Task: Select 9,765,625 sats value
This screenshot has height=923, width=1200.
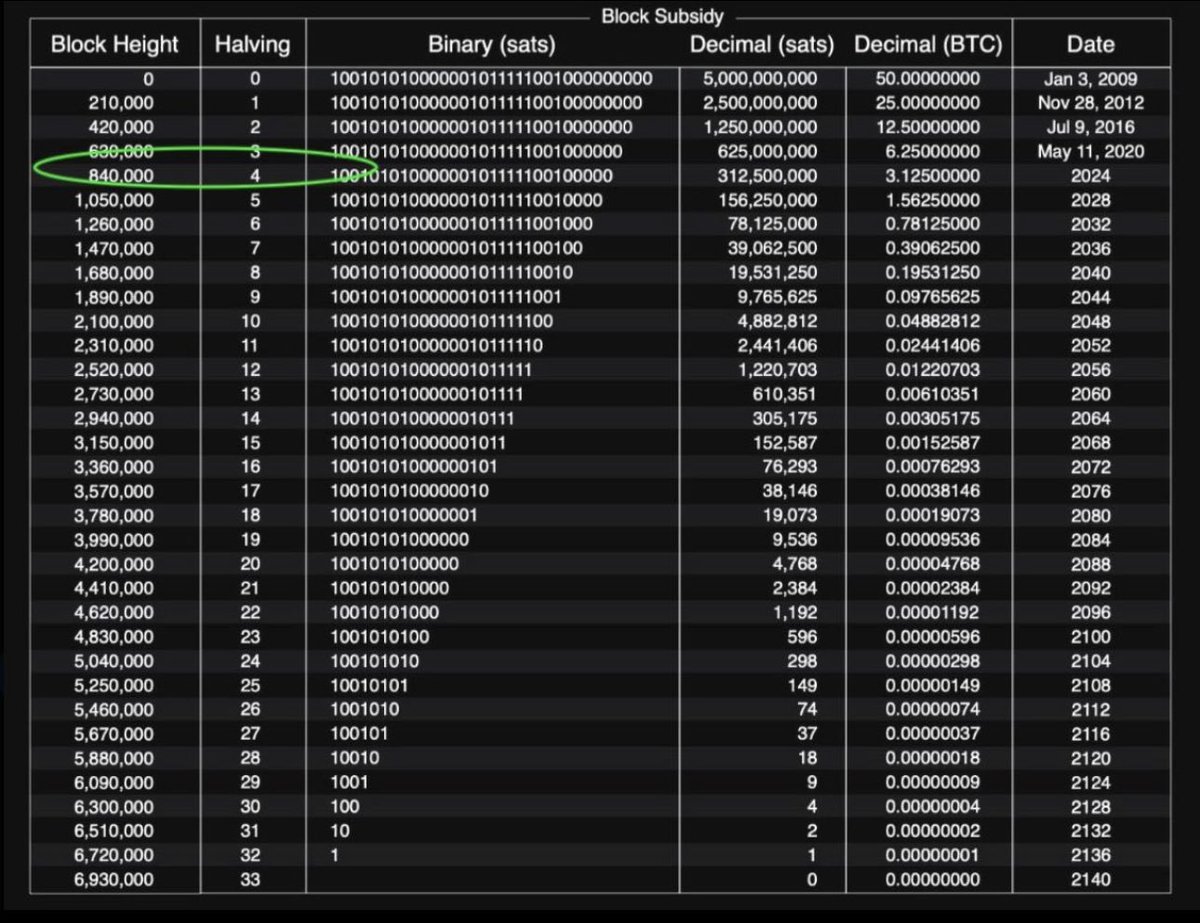Action: pyautogui.click(x=777, y=297)
